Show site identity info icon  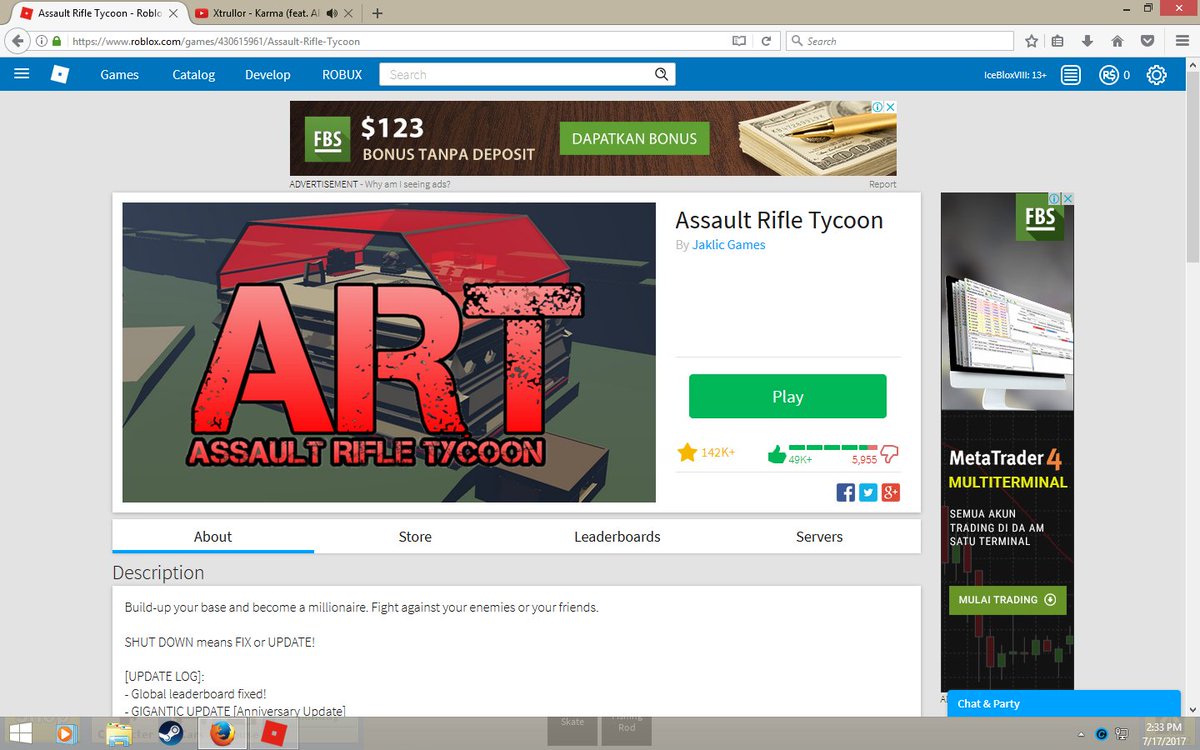pos(42,41)
